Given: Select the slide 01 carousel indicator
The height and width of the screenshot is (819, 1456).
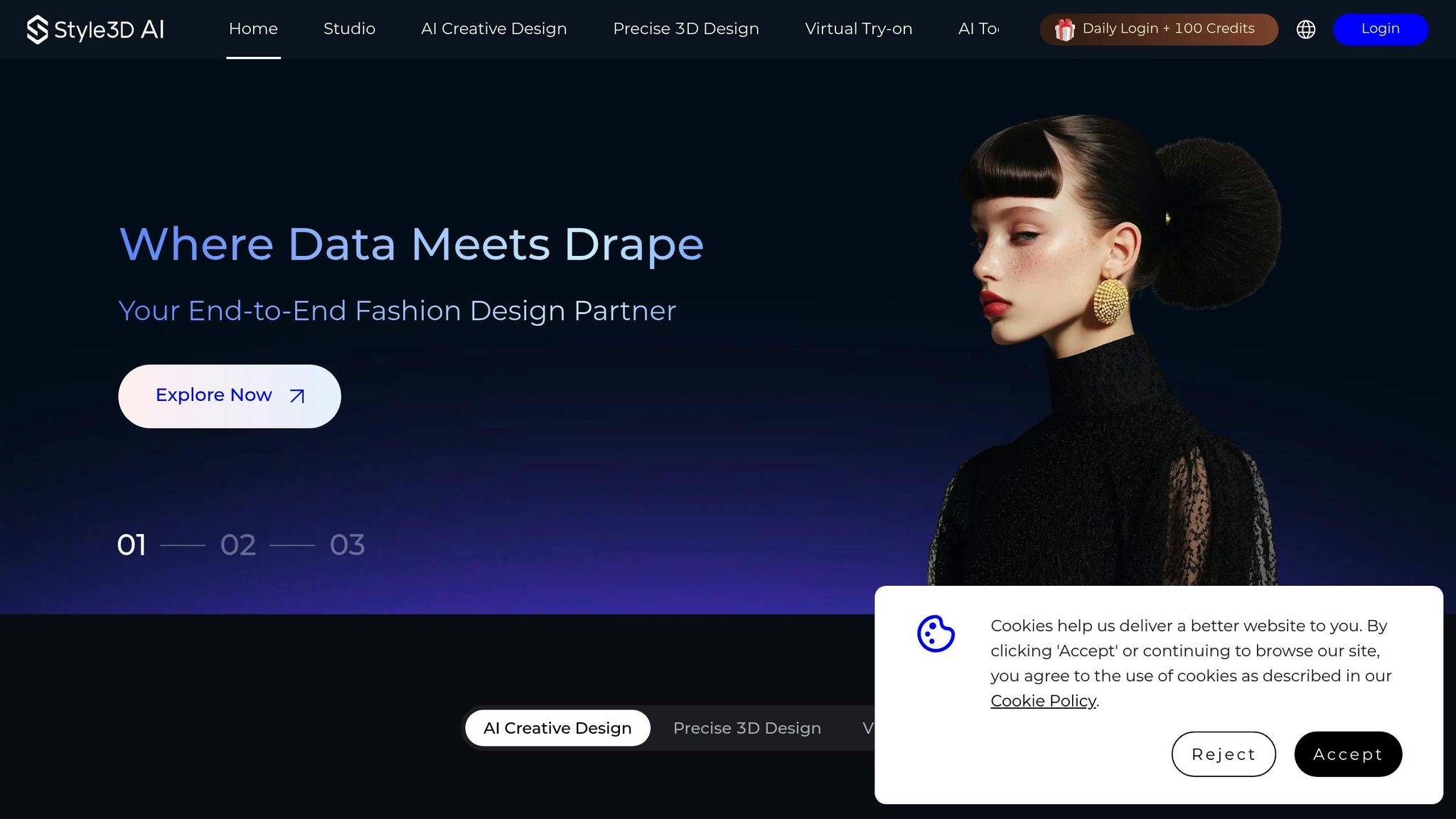Looking at the screenshot, I should 132,545.
